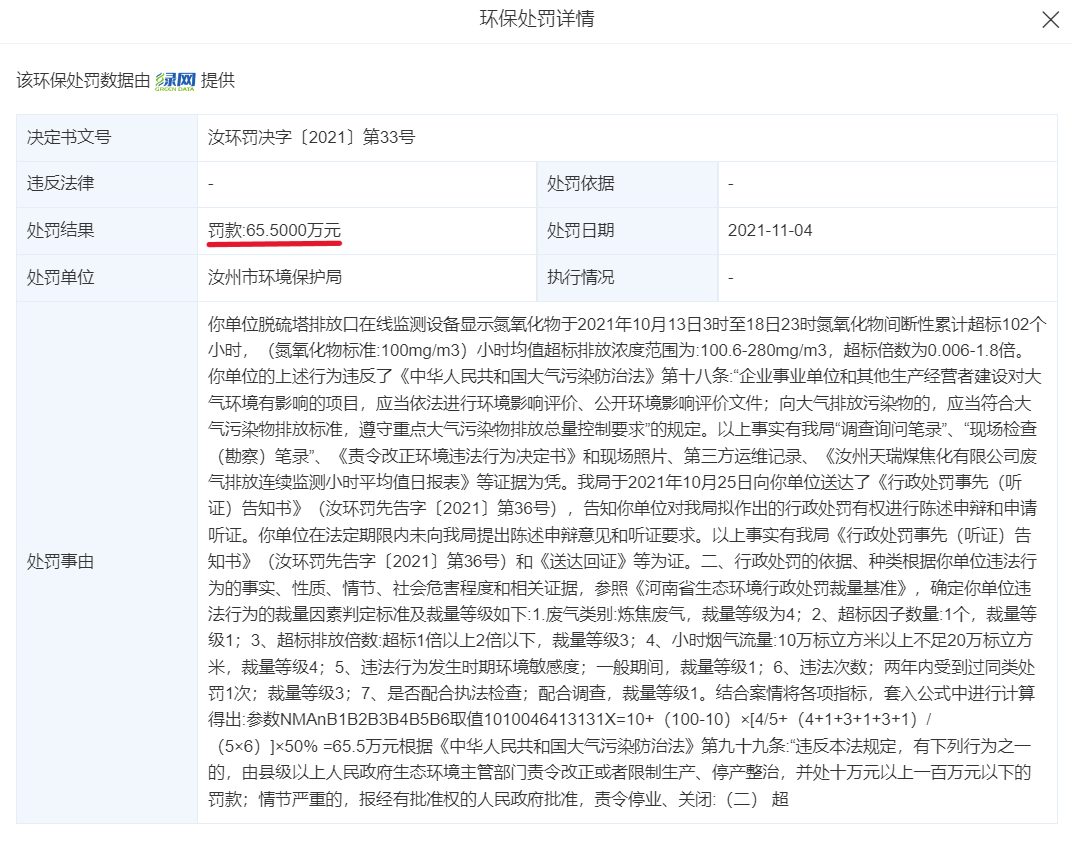Click the dash in the 违反法律 value cell

point(210,184)
